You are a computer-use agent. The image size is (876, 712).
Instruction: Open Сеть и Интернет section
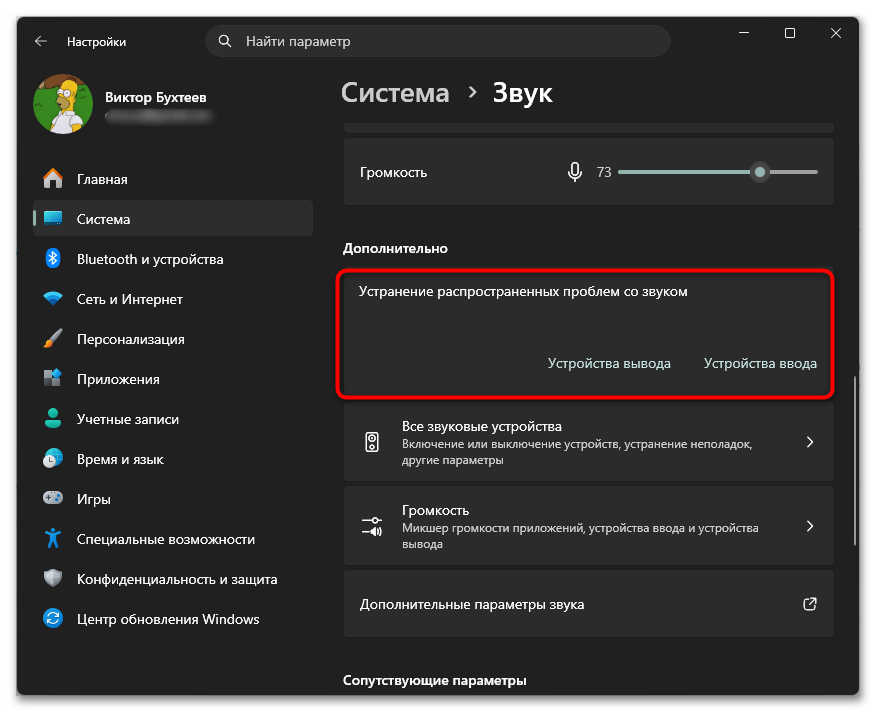pos(173,298)
